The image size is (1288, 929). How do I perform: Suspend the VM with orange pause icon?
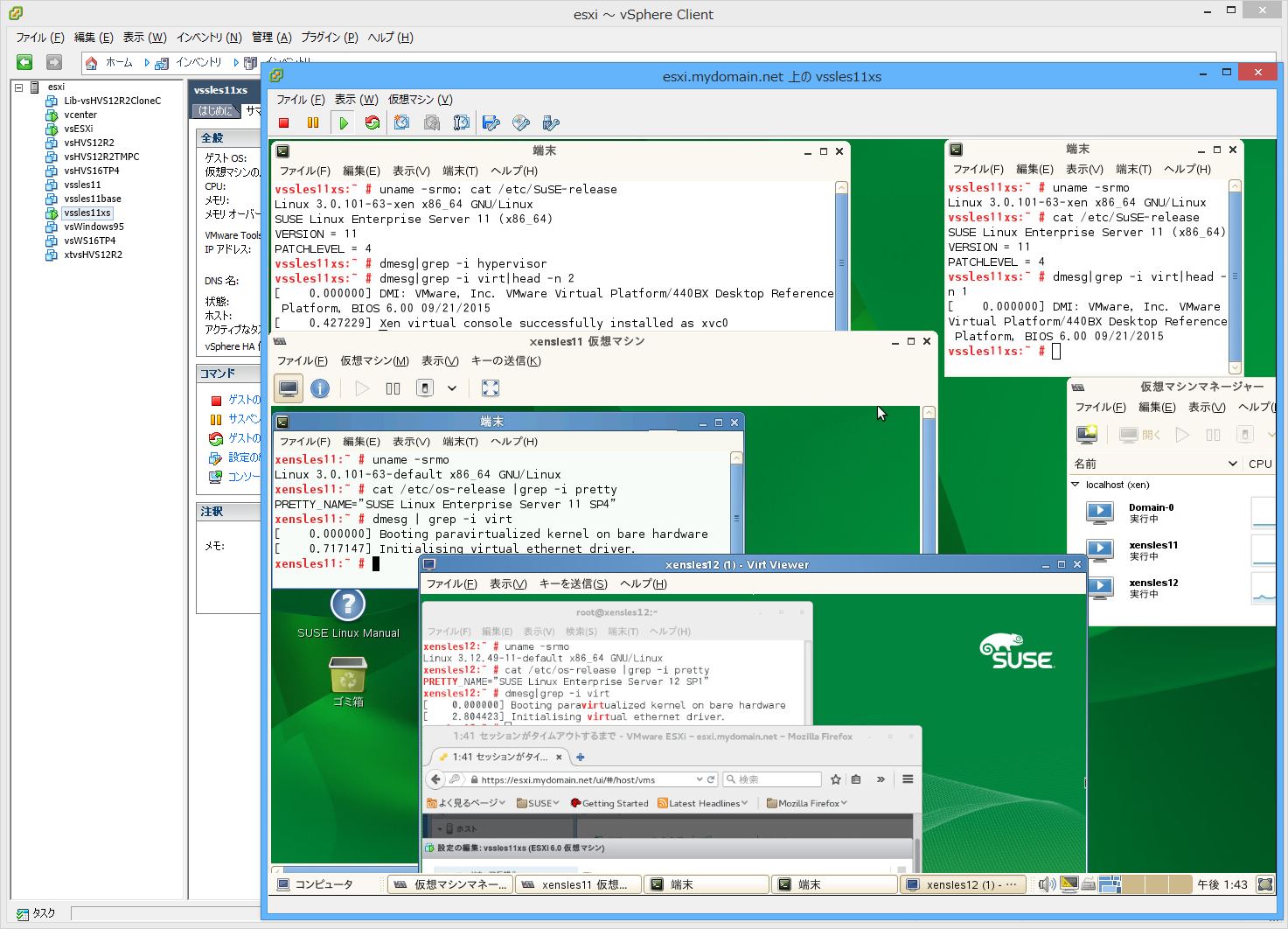pyautogui.click(x=313, y=123)
